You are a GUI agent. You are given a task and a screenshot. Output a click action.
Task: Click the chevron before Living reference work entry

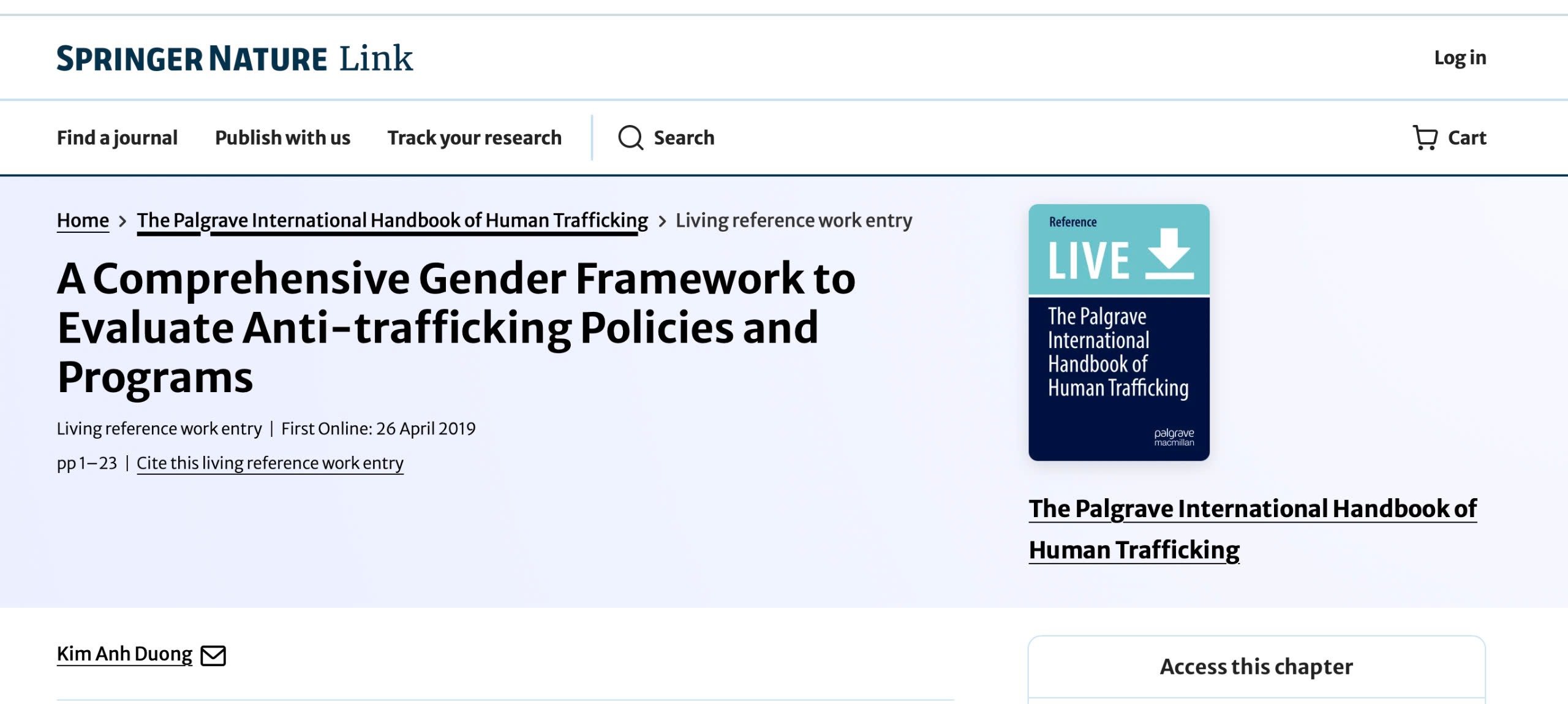(x=662, y=221)
